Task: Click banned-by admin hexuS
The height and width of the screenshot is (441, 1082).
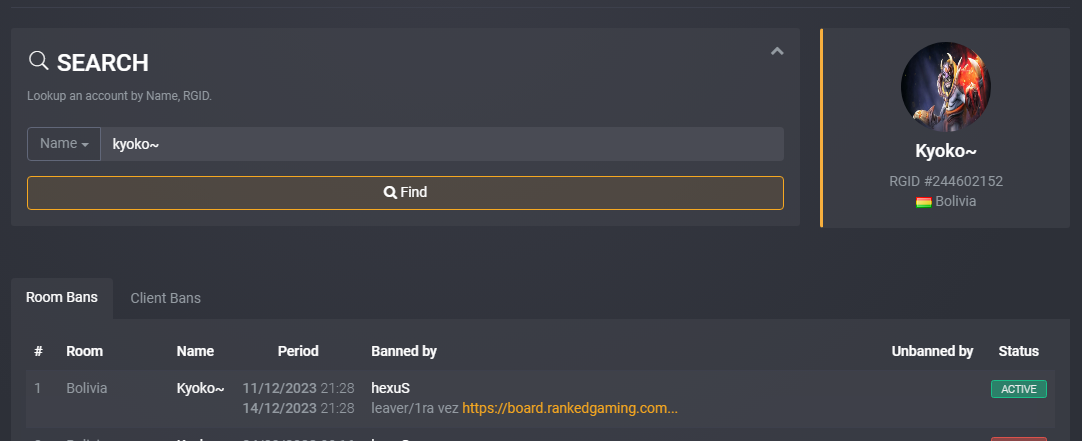Action: pyautogui.click(x=391, y=388)
